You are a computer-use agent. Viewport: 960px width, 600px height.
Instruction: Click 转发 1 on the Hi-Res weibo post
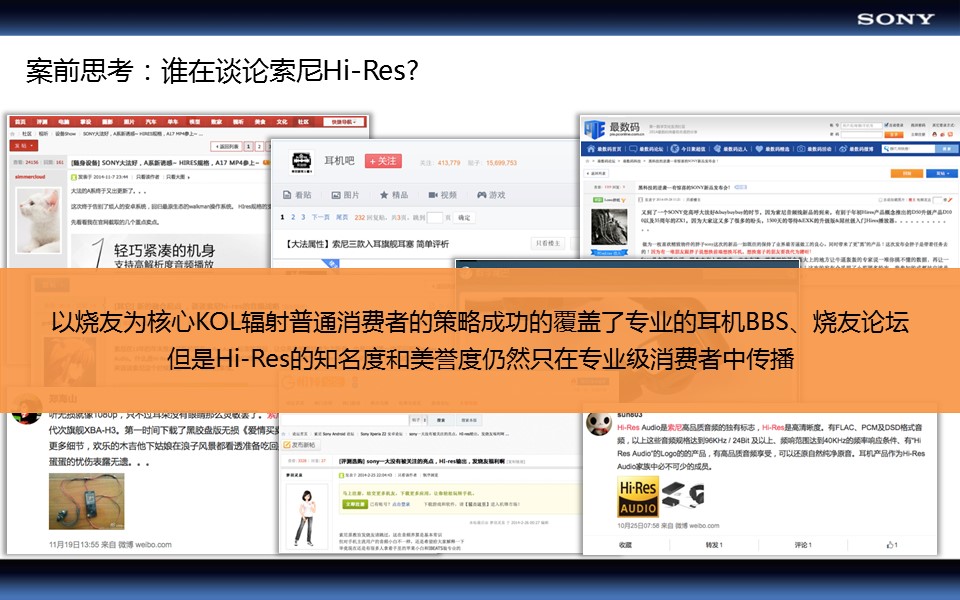pos(714,544)
